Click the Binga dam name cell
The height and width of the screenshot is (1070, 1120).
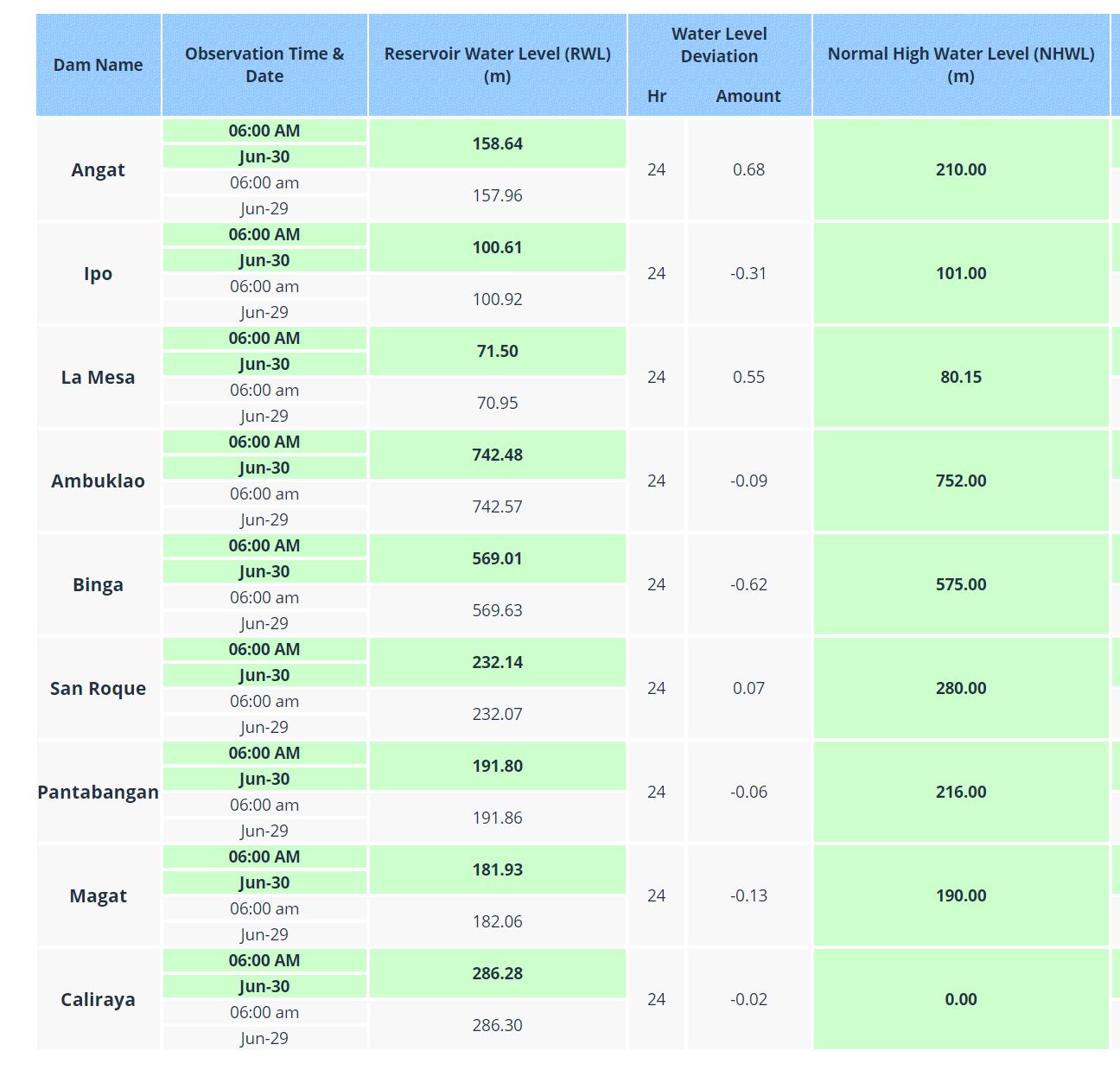98,584
